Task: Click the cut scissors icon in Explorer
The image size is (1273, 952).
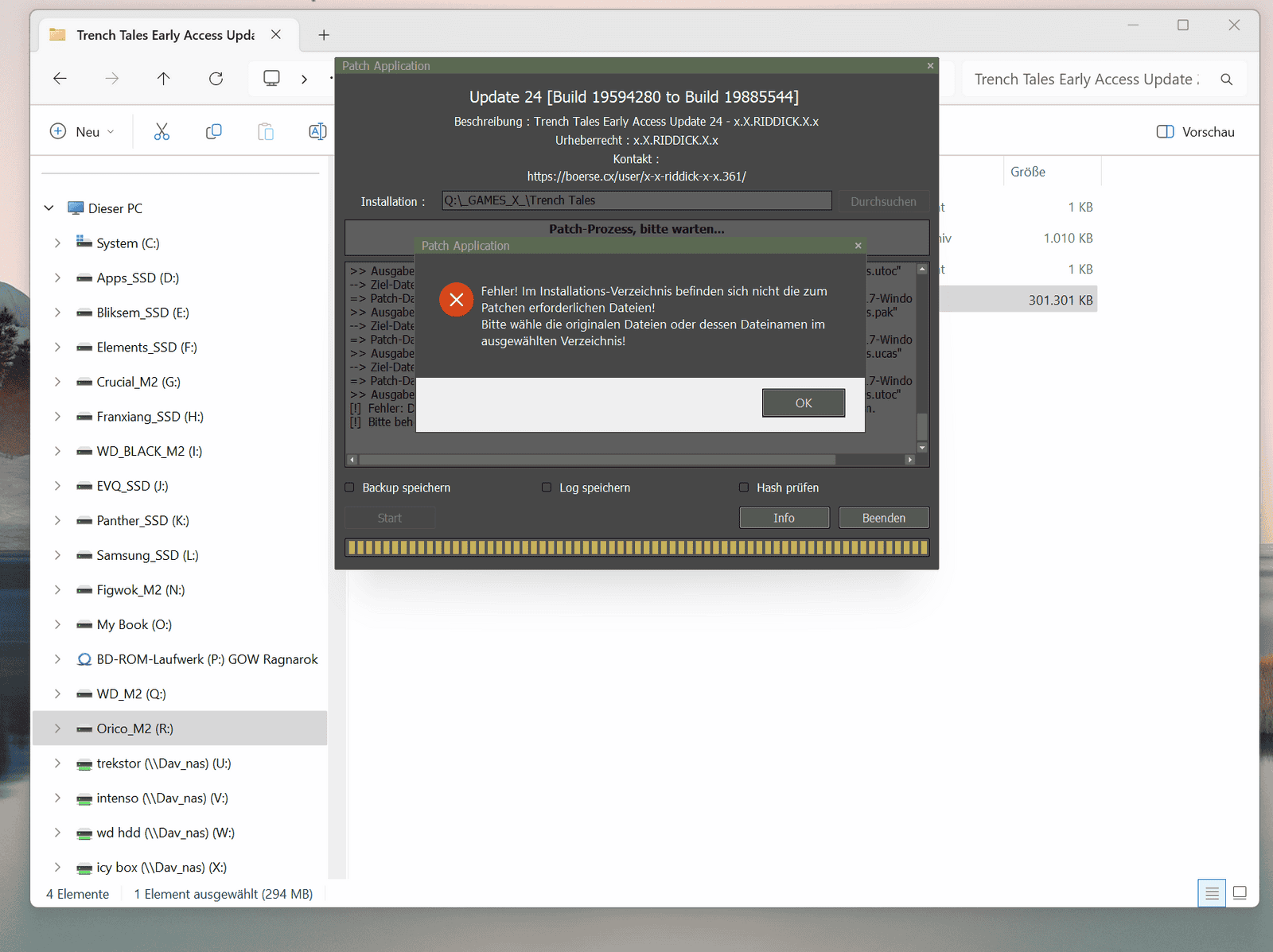Action: tap(162, 131)
